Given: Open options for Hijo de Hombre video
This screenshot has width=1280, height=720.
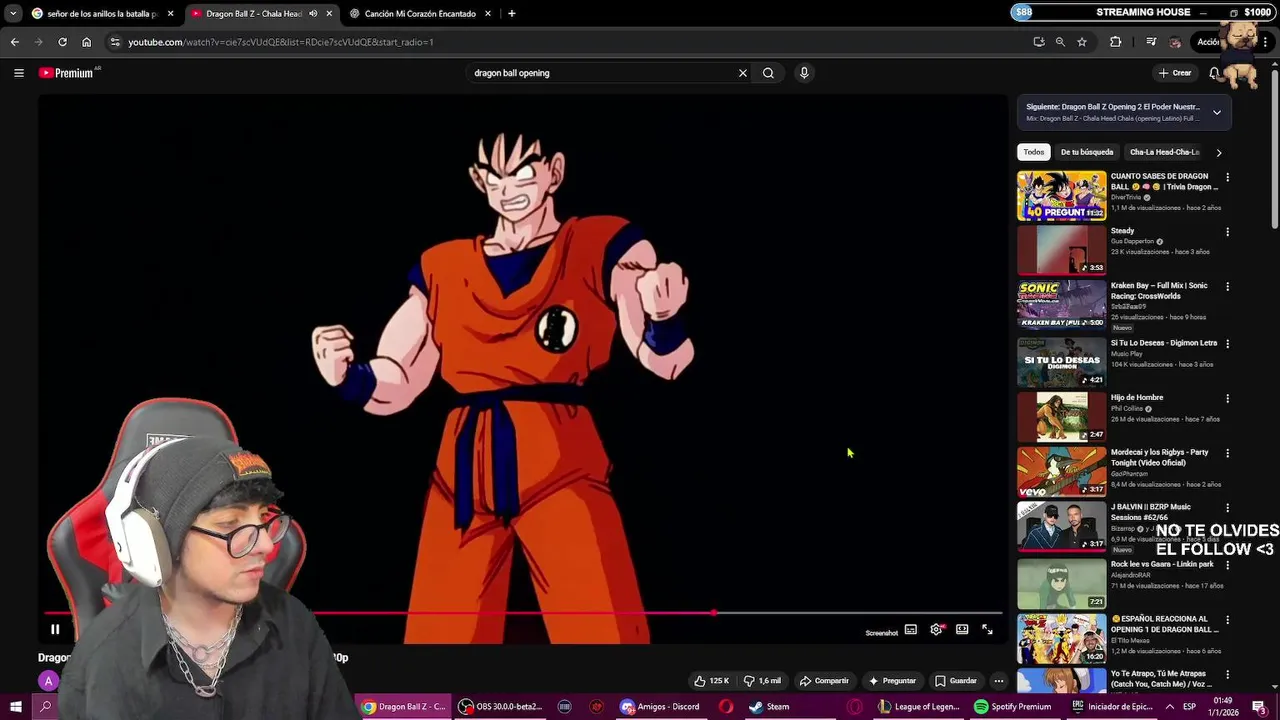Looking at the screenshot, I should pos(1227,398).
